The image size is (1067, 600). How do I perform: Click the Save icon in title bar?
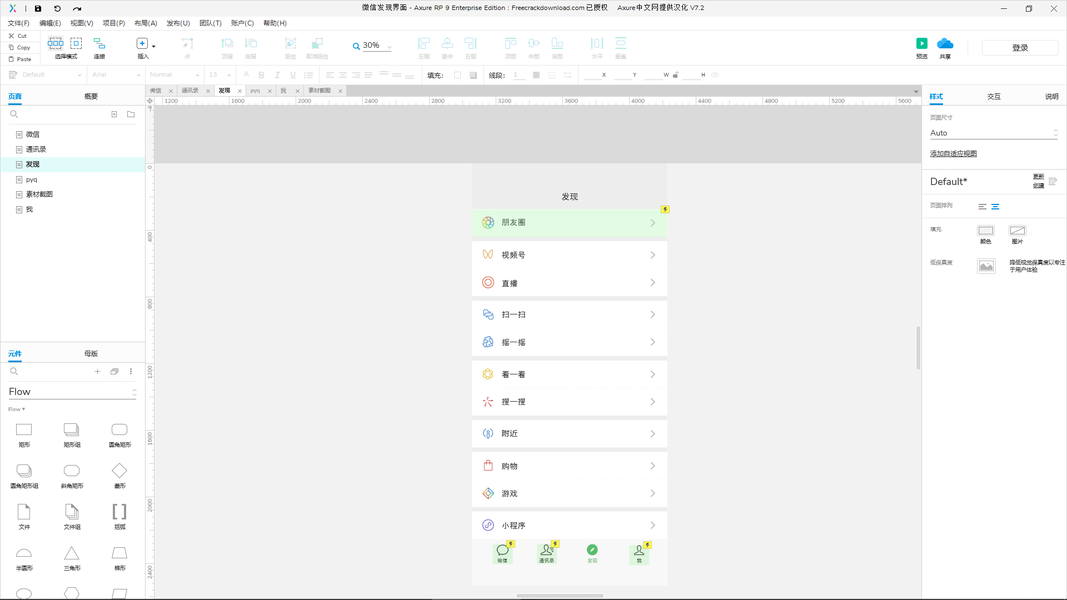coord(38,8)
